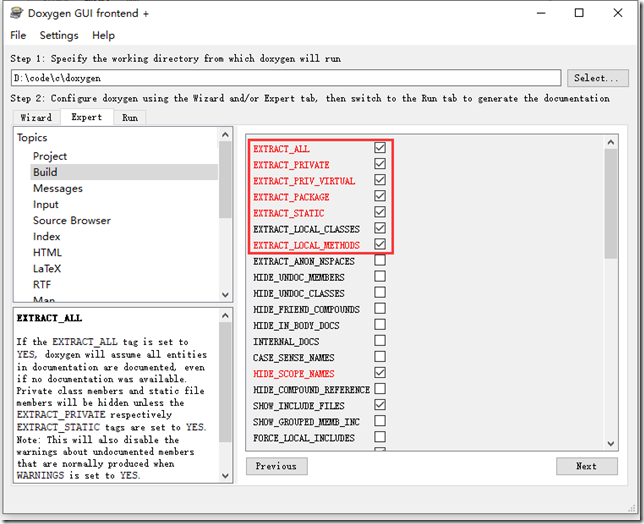Select Source Browser topic
644x524 pixels.
[x=72, y=220]
